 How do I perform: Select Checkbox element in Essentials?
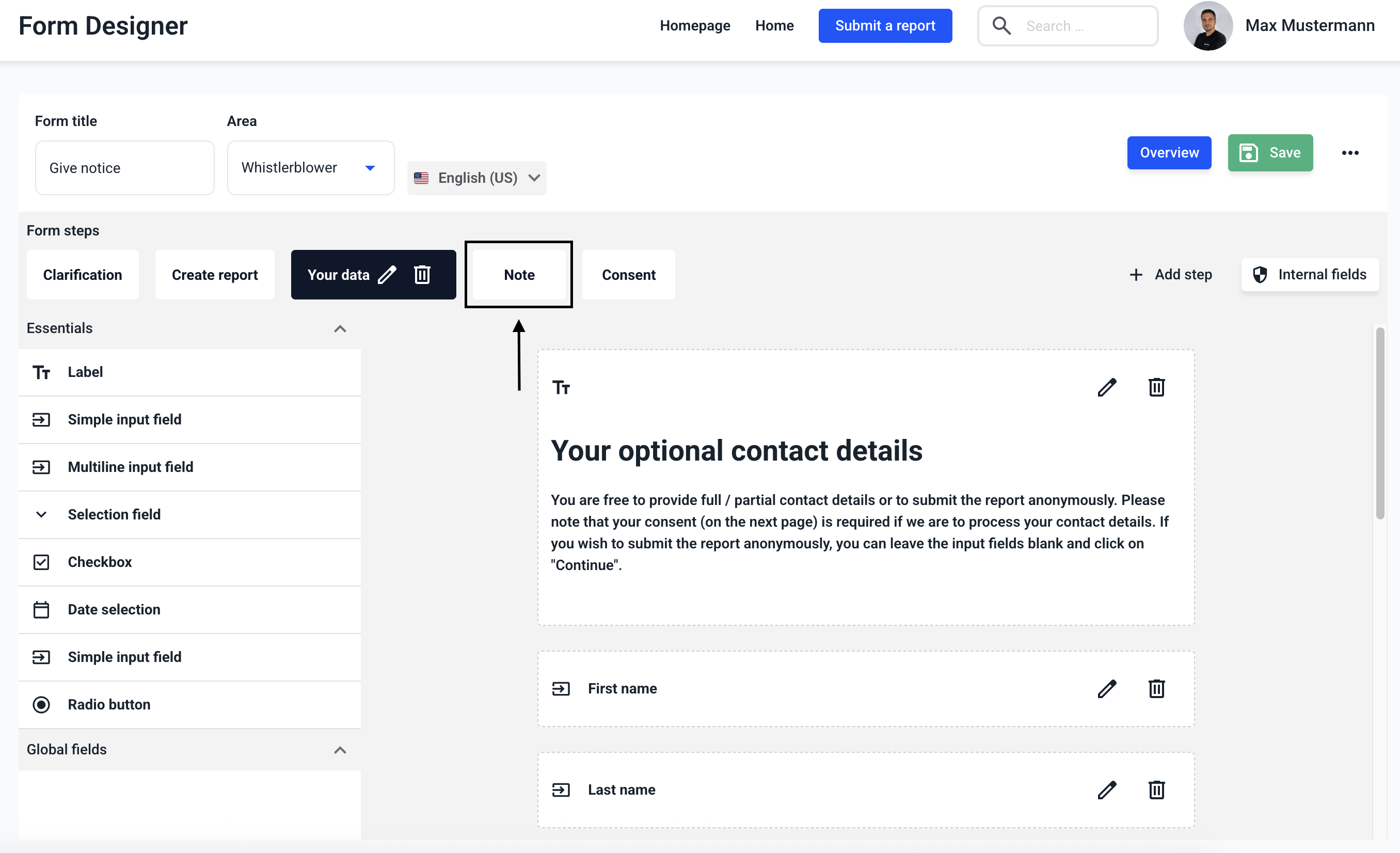[x=100, y=562]
